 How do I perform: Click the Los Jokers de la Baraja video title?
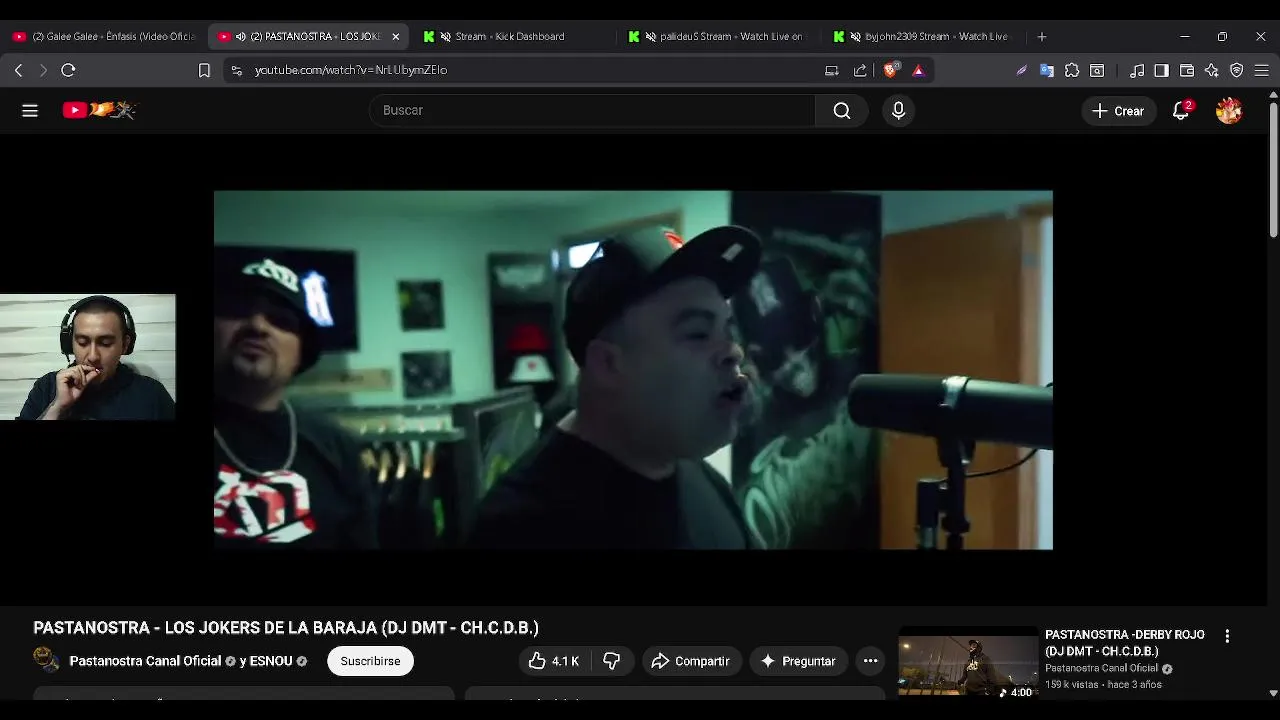click(286, 628)
